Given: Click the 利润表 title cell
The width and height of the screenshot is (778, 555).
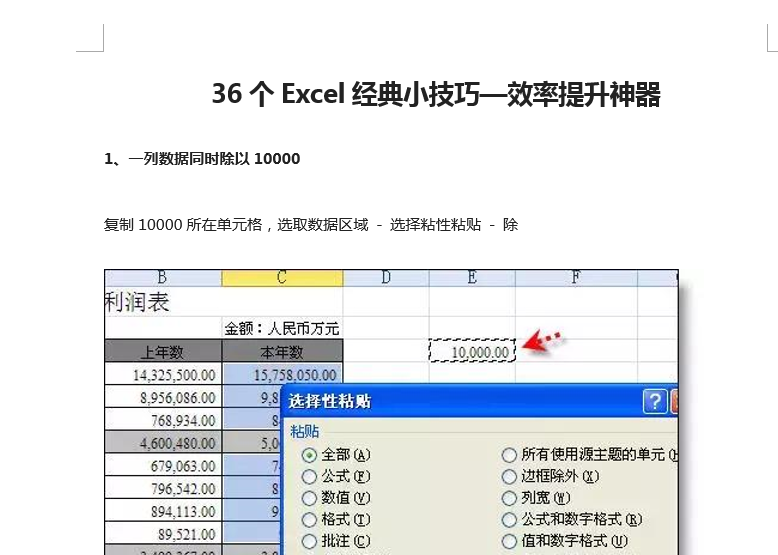Looking at the screenshot, I should [x=223, y=302].
